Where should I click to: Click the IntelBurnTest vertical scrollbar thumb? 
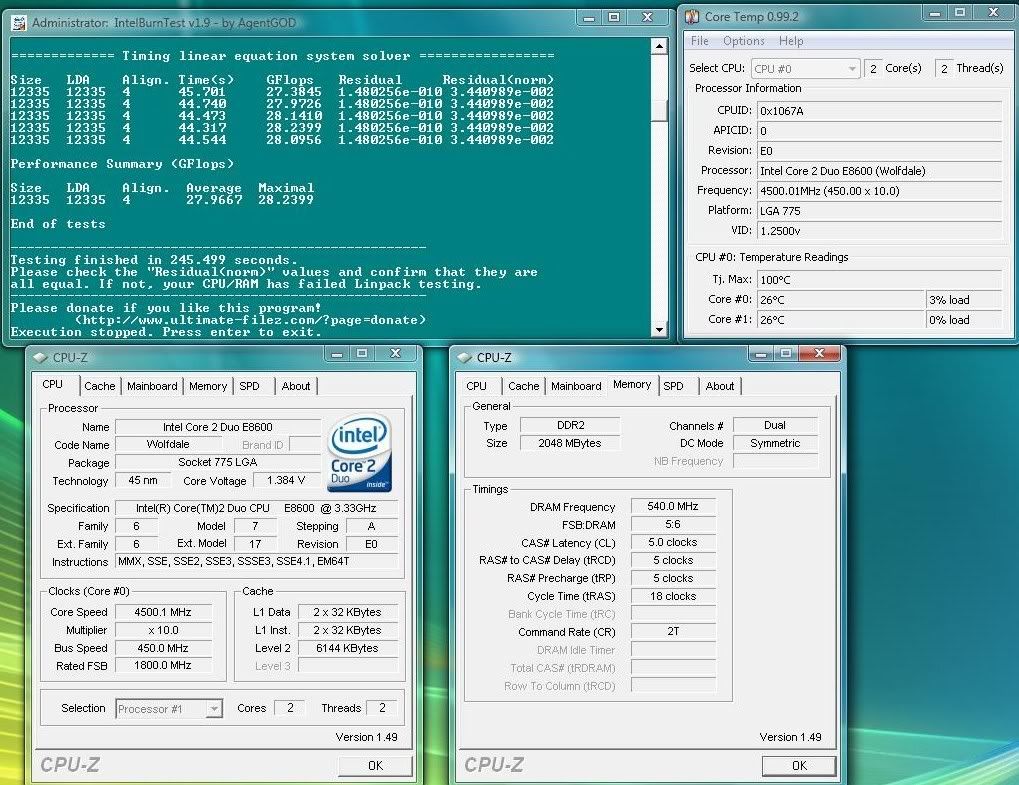coord(659,110)
